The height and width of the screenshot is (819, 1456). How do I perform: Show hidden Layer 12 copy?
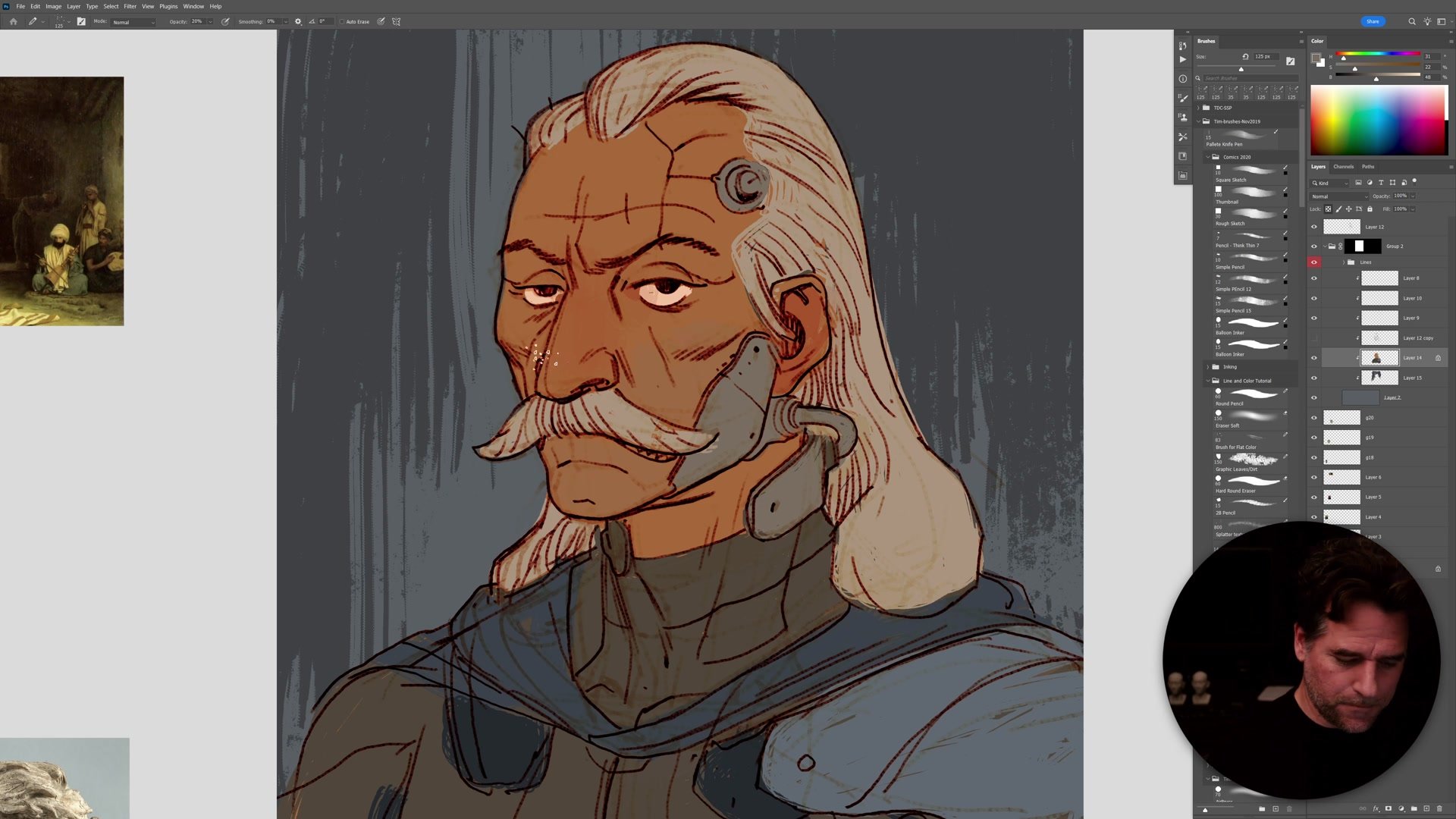pos(1314,338)
